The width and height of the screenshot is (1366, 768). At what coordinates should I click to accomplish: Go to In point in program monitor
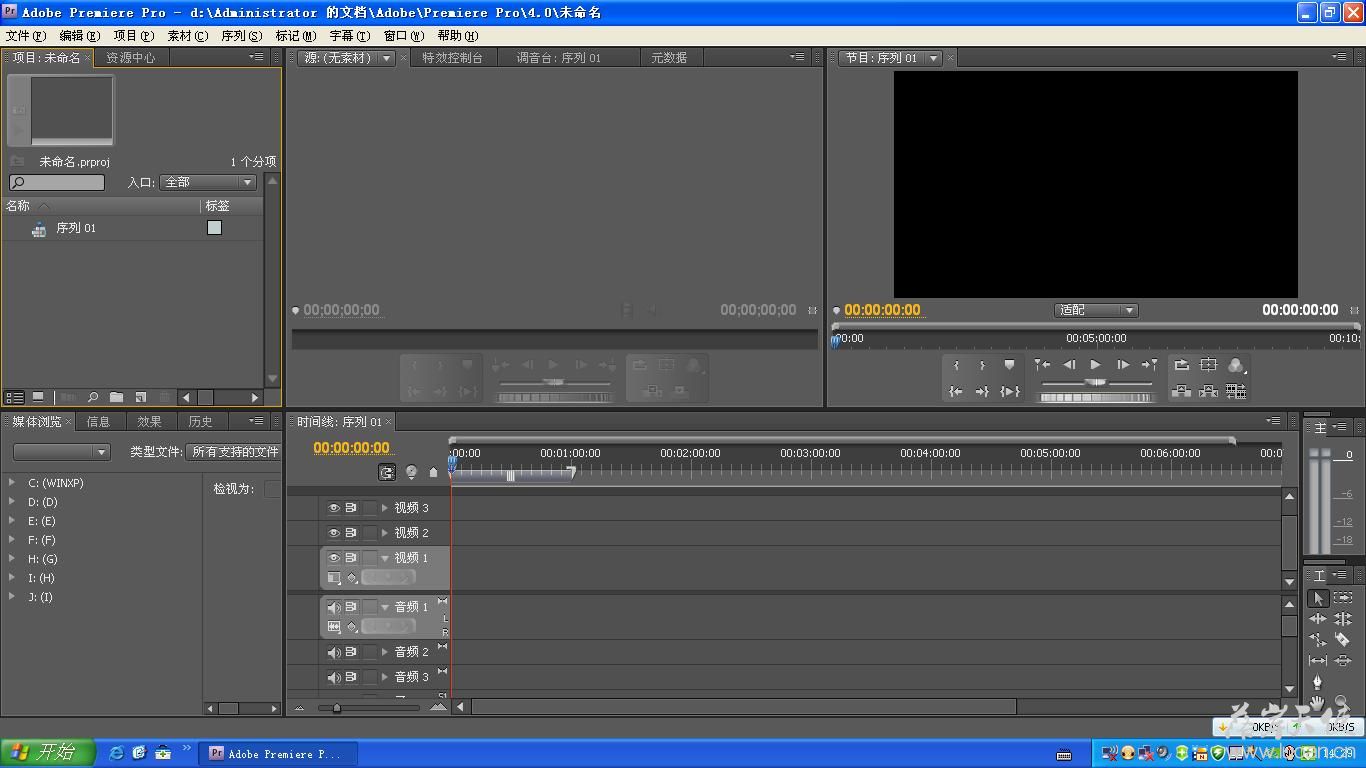pyautogui.click(x=956, y=391)
